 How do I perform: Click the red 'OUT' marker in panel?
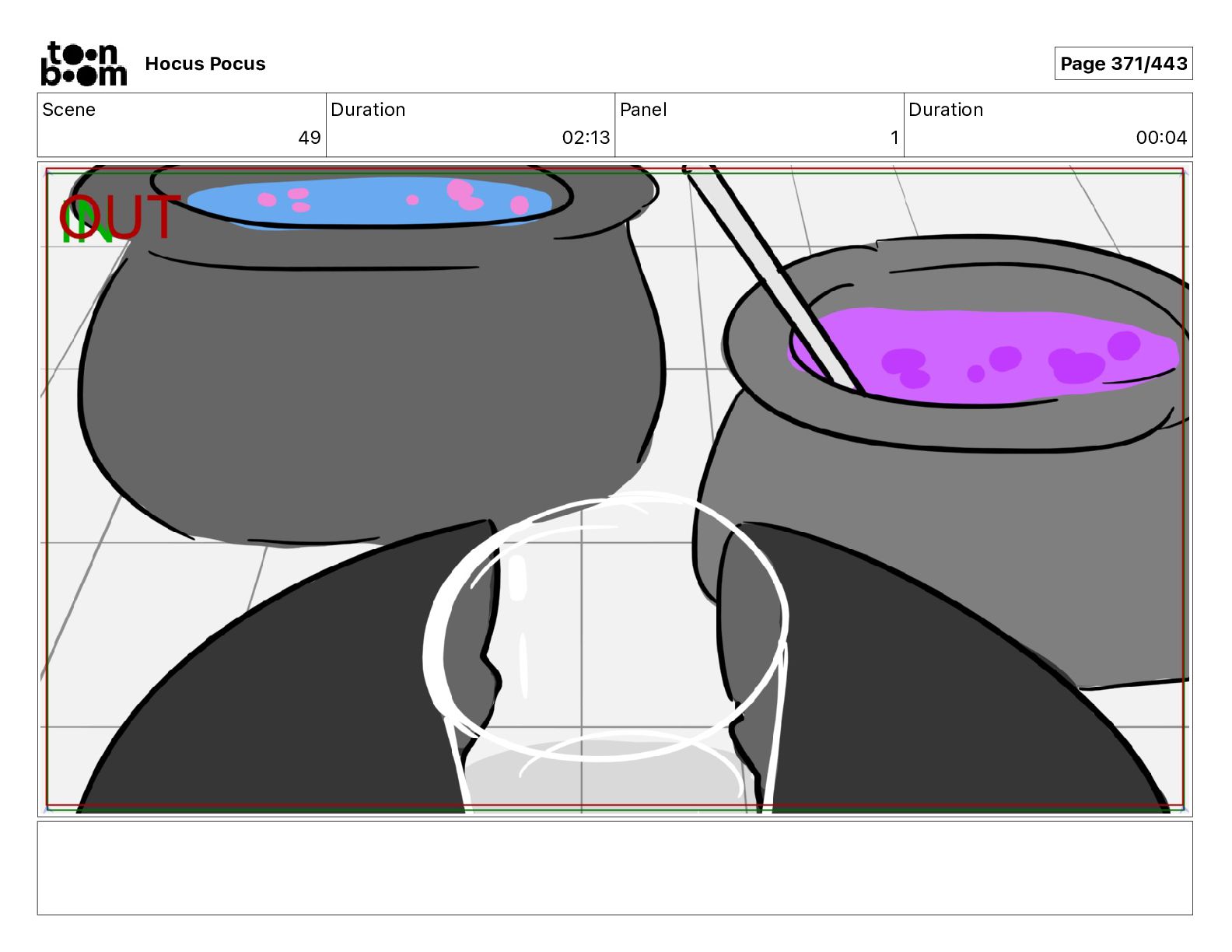coord(121,217)
